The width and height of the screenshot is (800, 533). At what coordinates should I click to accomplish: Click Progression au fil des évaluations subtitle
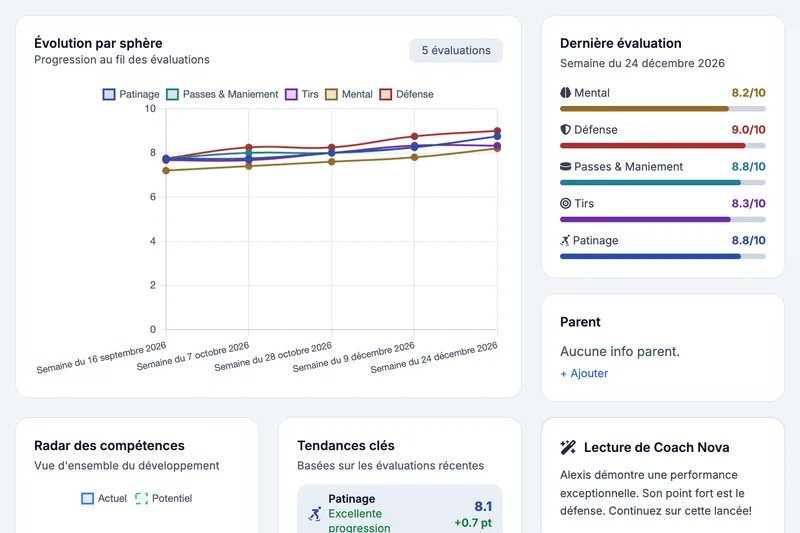pyautogui.click(x=122, y=60)
